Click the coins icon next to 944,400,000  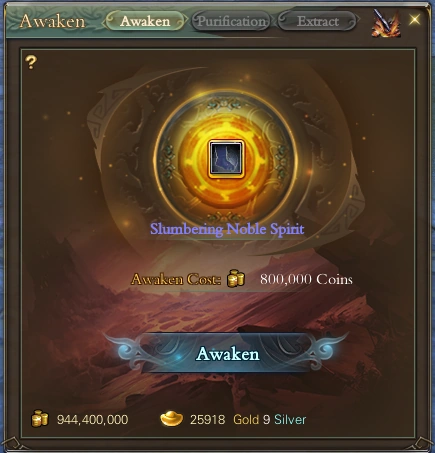(40, 419)
